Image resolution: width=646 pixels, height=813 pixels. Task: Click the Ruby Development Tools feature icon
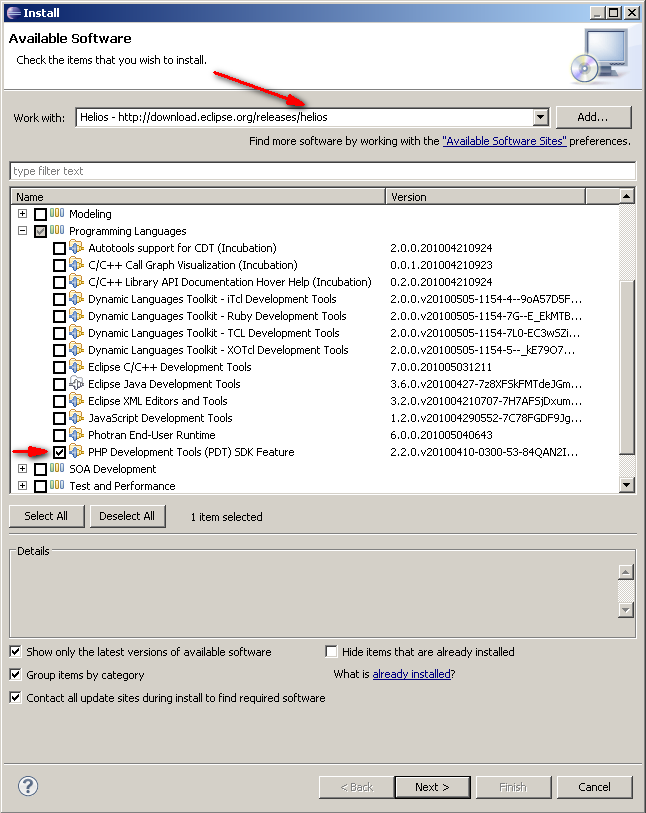[x=76, y=316]
